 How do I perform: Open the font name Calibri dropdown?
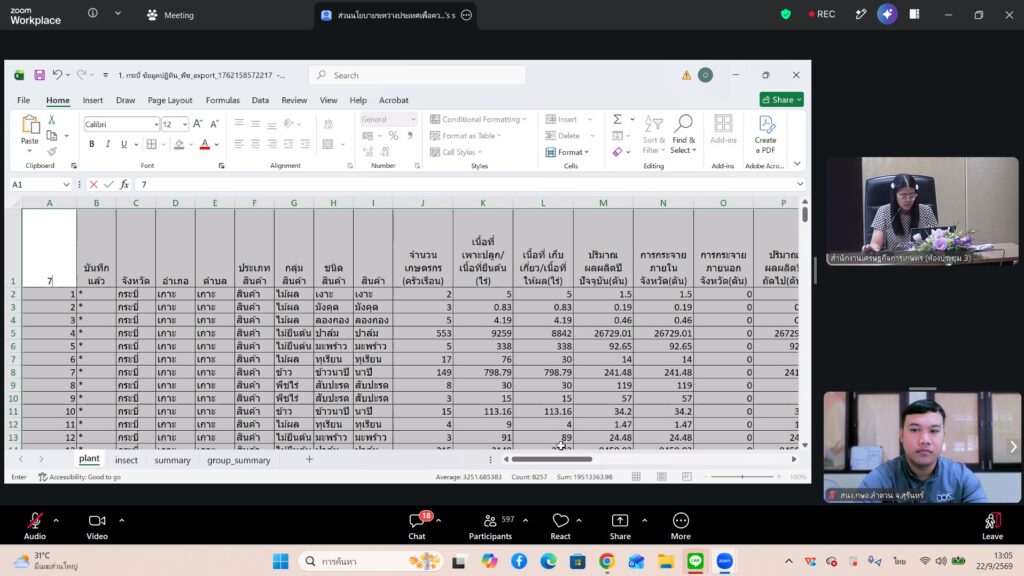156,124
